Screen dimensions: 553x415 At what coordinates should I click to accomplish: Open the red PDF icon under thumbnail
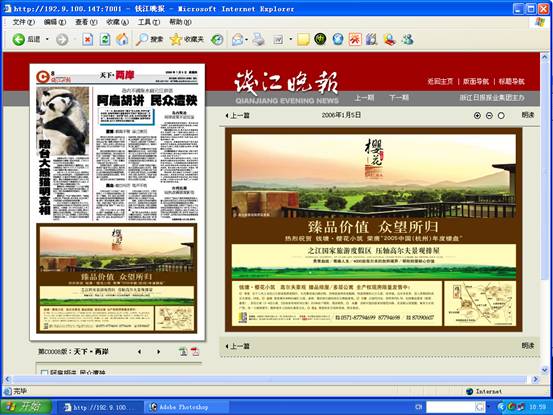pyautogui.click(x=195, y=351)
